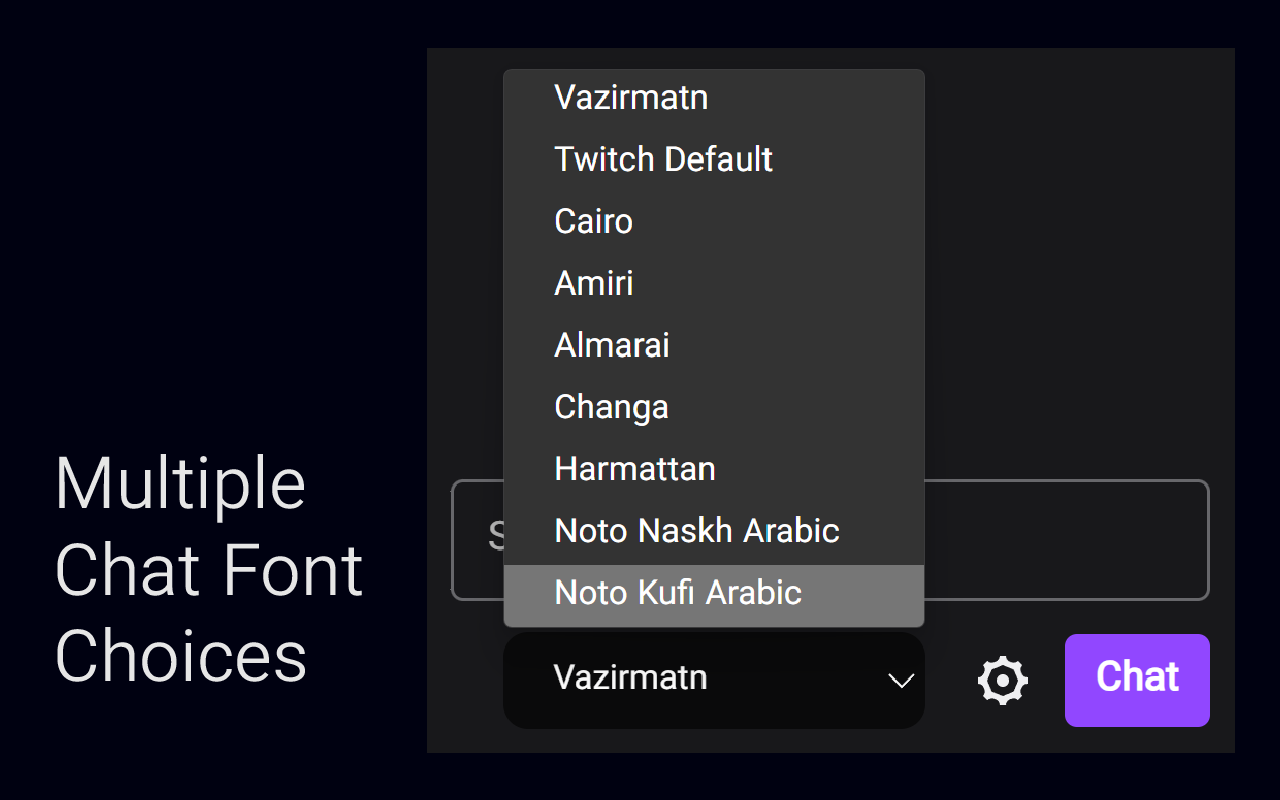Viewport: 1280px width, 800px height.
Task: Click the word 'Multiple' in the heading
Action: [x=180, y=484]
